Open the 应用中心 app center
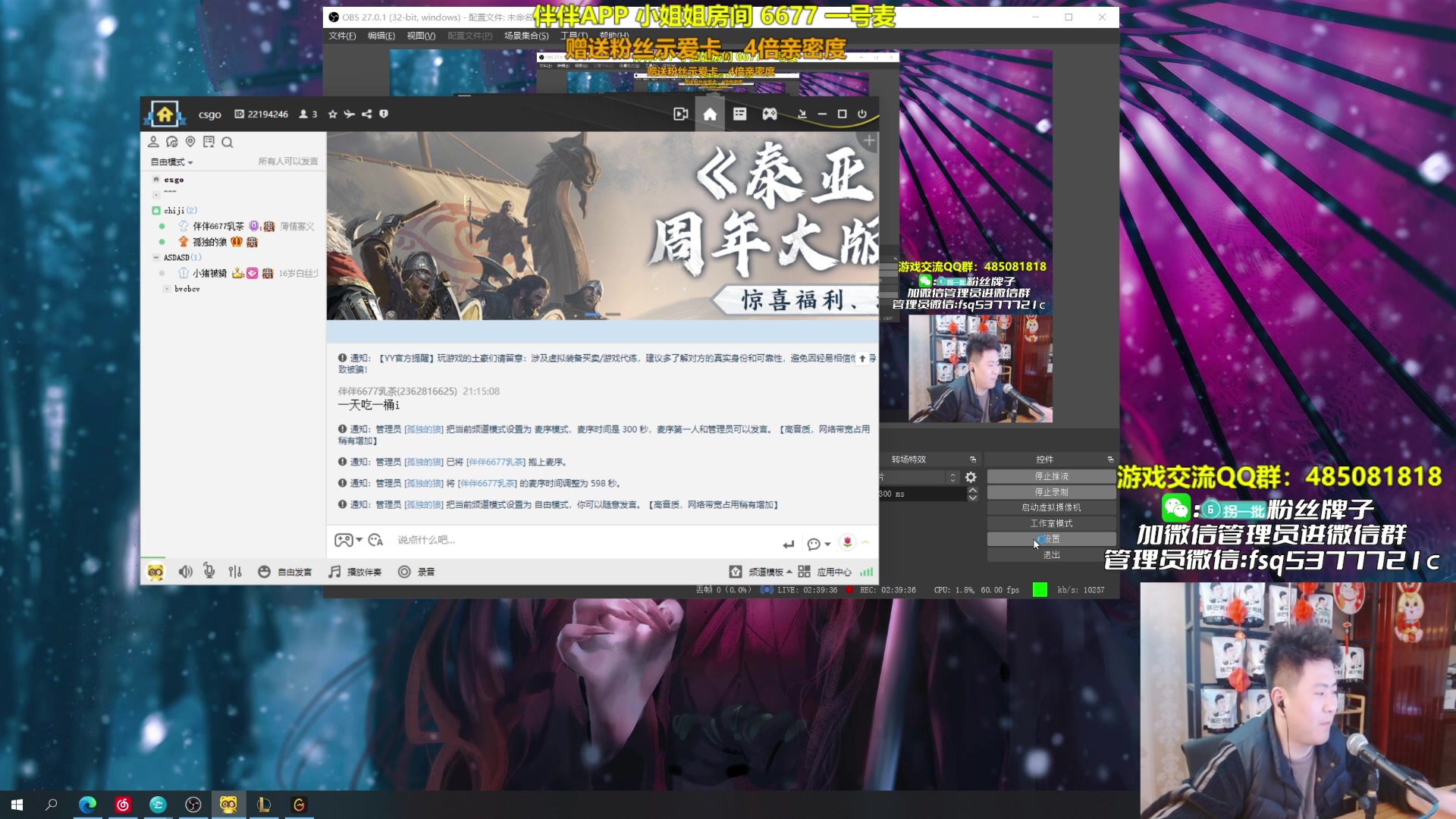 click(x=825, y=572)
